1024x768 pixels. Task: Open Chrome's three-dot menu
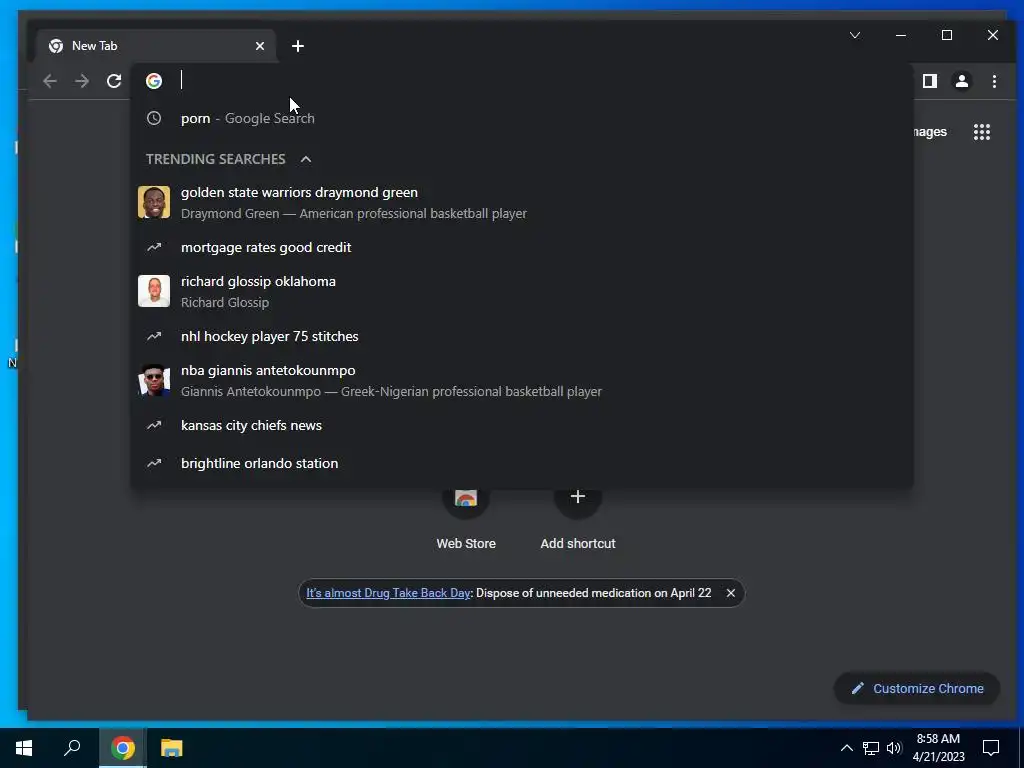pyautogui.click(x=994, y=81)
